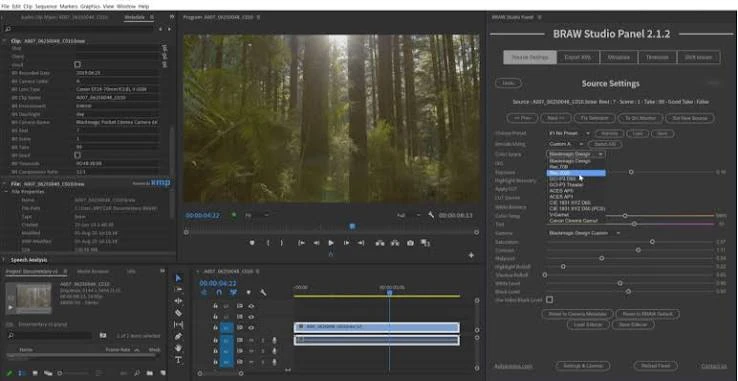
Task: Switch to Export XML tab
Action: (x=578, y=57)
